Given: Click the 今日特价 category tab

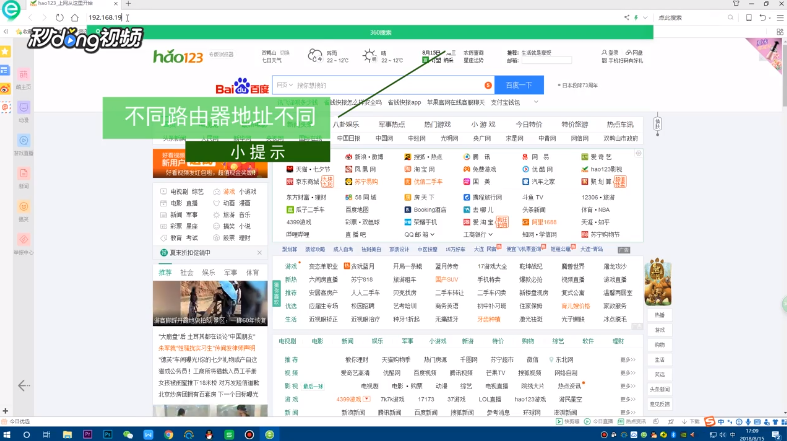Looking at the screenshot, I should coord(529,124).
